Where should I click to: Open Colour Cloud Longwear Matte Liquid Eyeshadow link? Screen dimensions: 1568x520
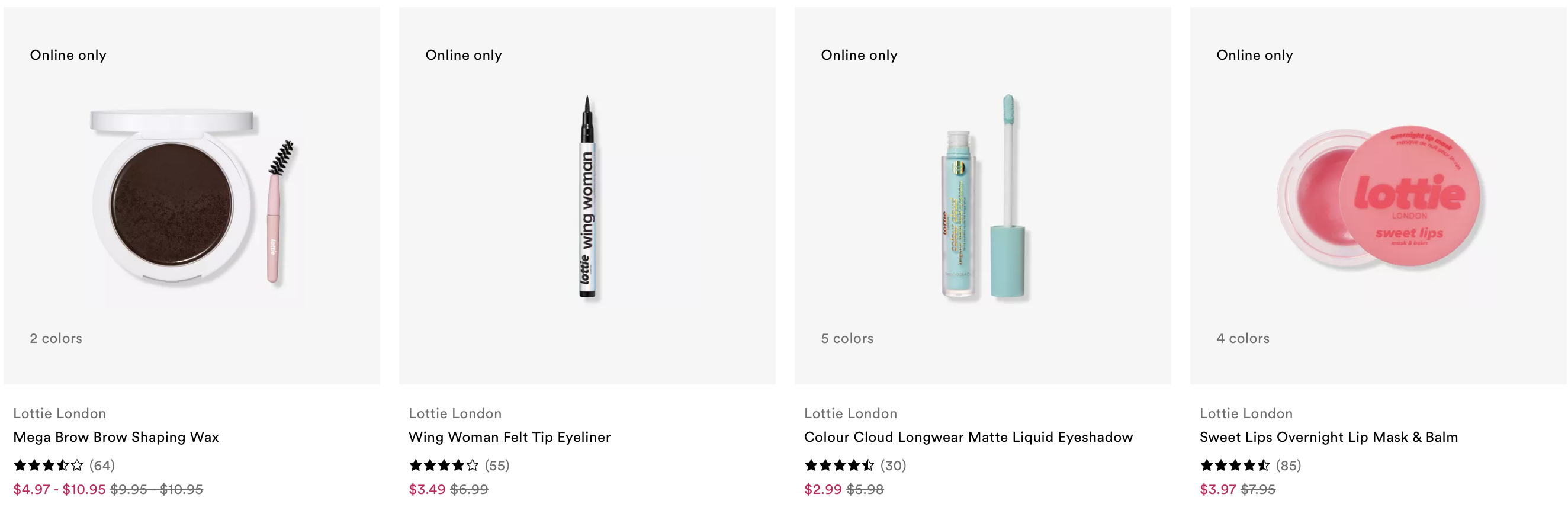point(968,437)
